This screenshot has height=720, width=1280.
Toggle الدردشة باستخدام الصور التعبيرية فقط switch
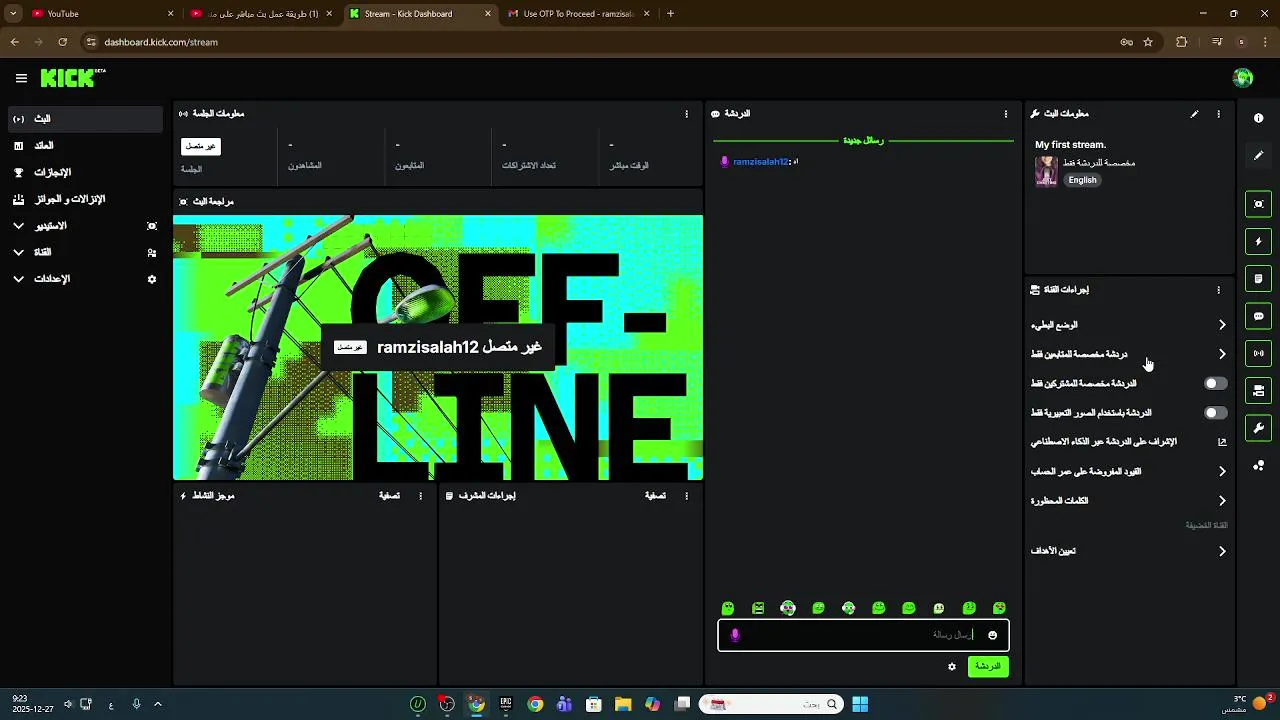coord(1215,413)
